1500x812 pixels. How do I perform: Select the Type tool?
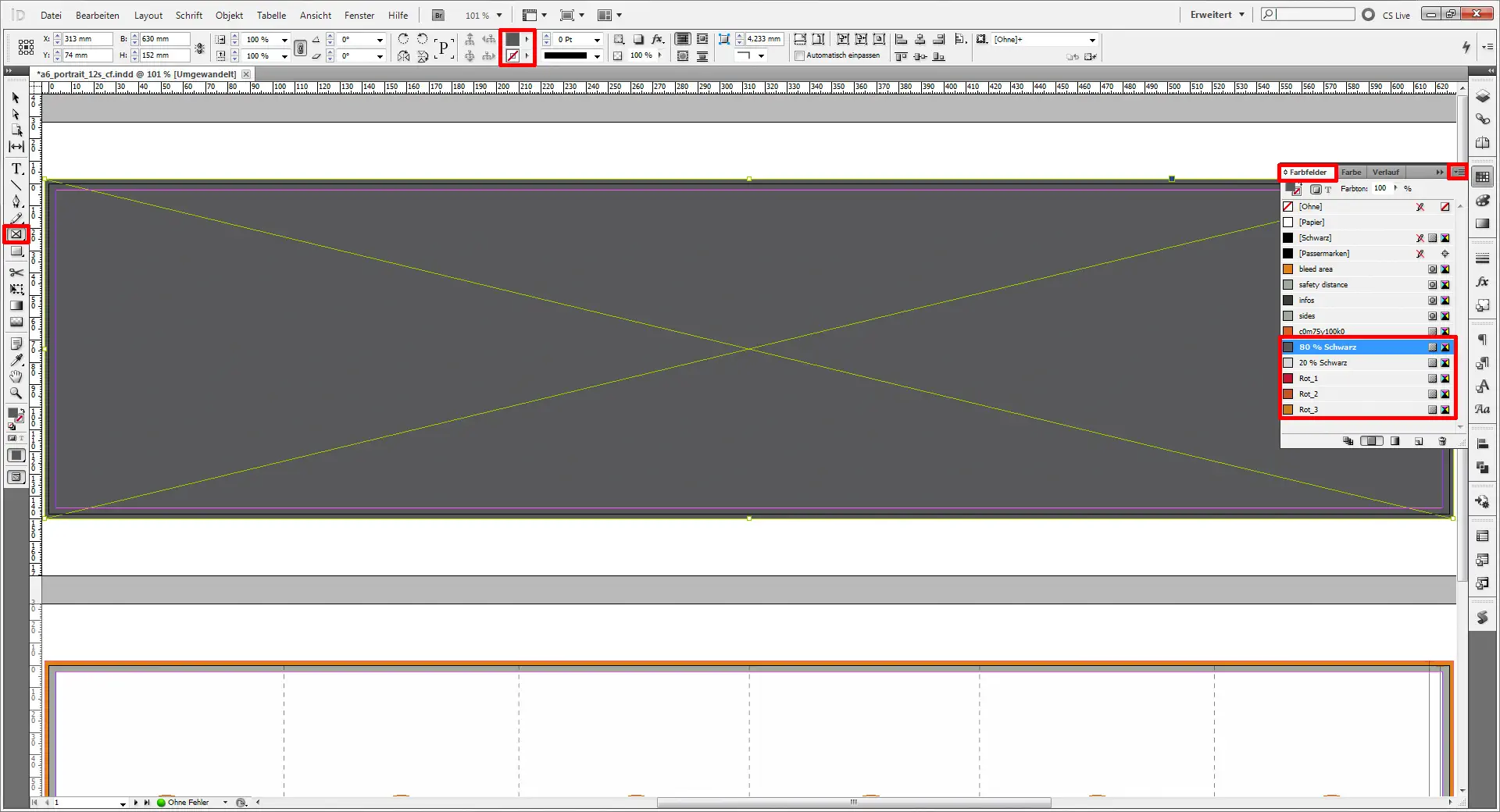point(16,169)
